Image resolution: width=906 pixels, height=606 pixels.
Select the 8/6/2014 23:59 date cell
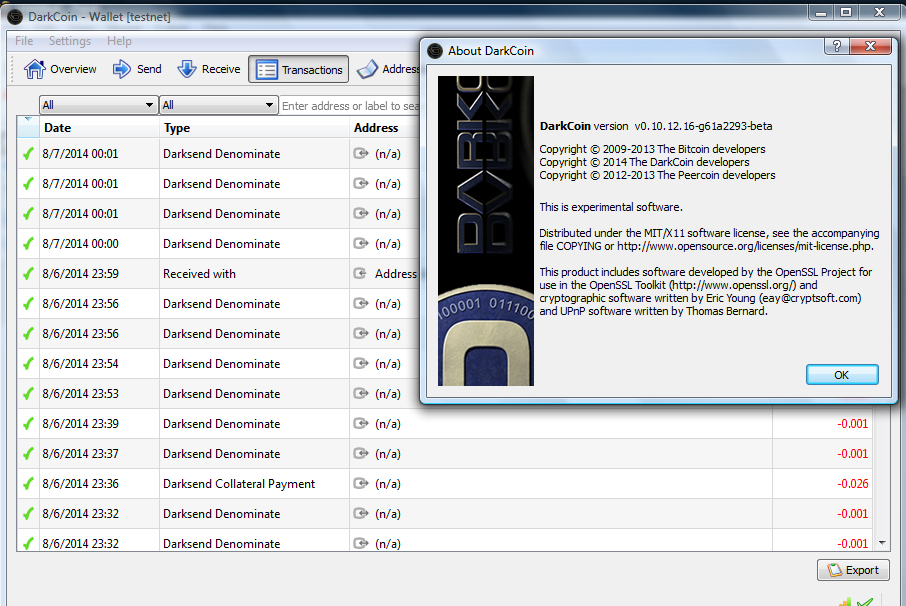pos(99,274)
